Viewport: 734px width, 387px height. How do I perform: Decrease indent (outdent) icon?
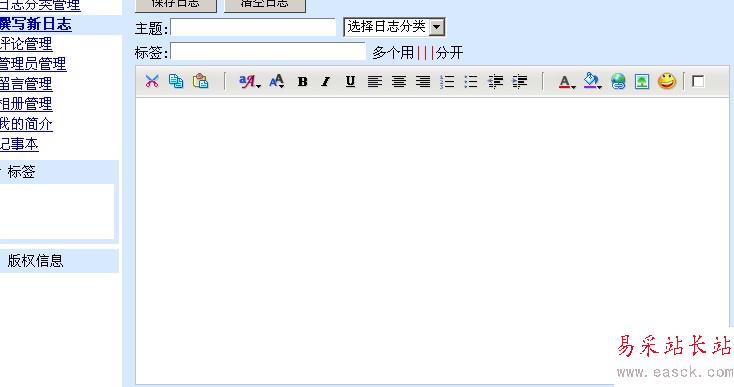click(x=495, y=81)
